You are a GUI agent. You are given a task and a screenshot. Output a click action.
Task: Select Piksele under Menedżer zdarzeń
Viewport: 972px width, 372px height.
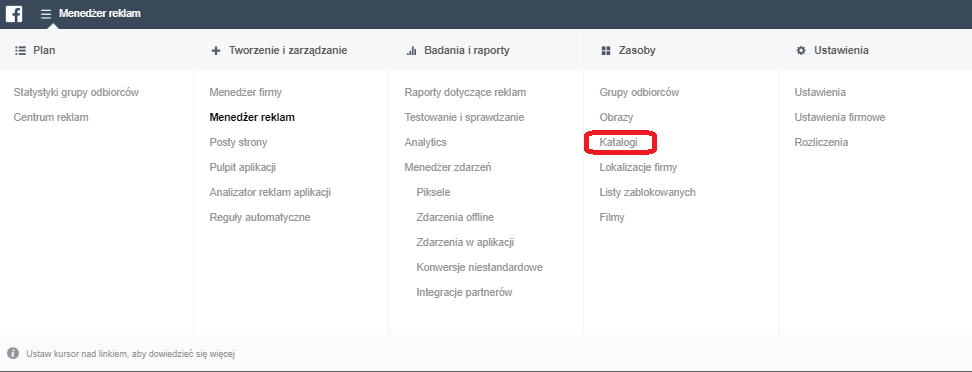(x=433, y=192)
